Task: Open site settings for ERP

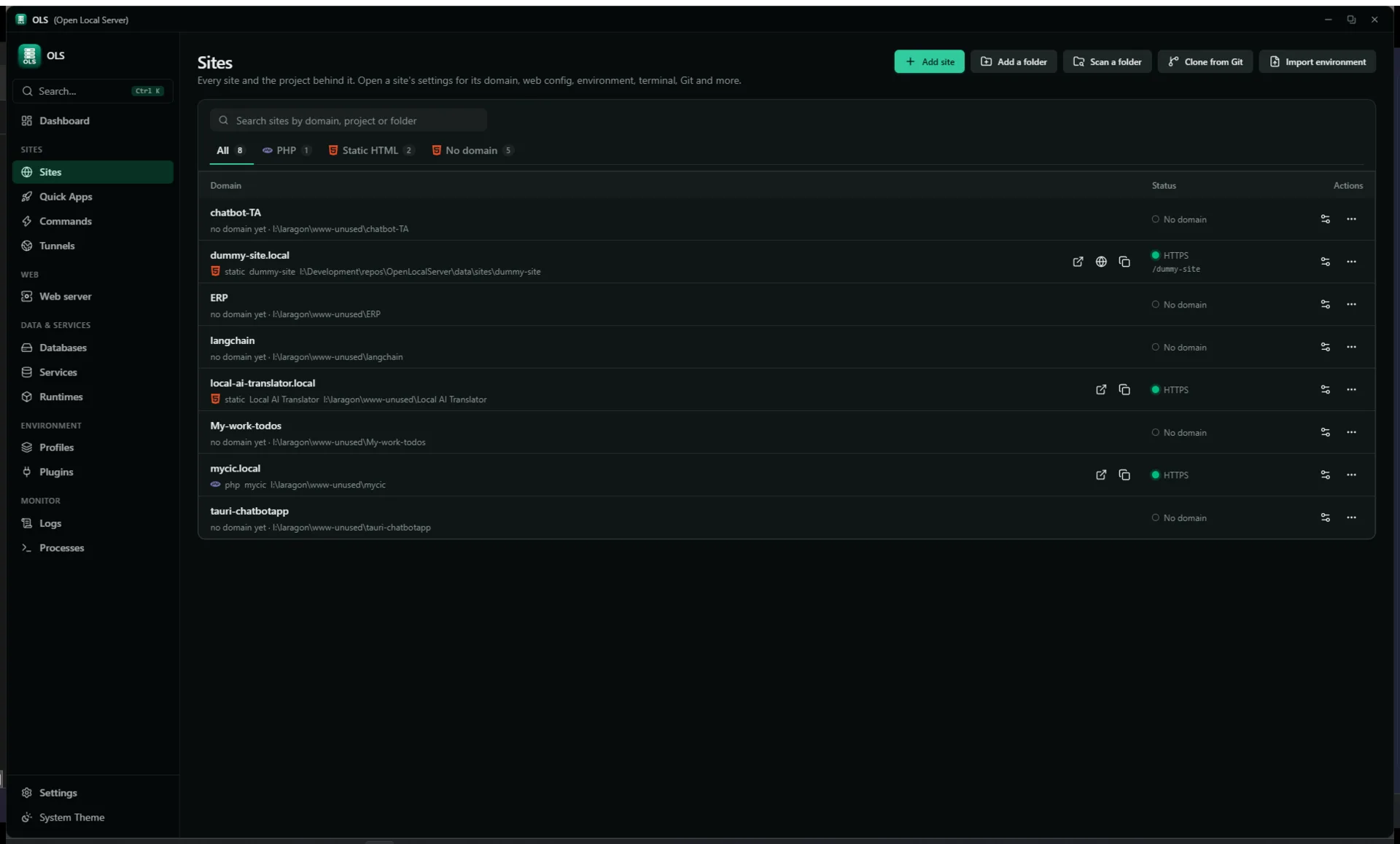Action: [x=1325, y=305]
